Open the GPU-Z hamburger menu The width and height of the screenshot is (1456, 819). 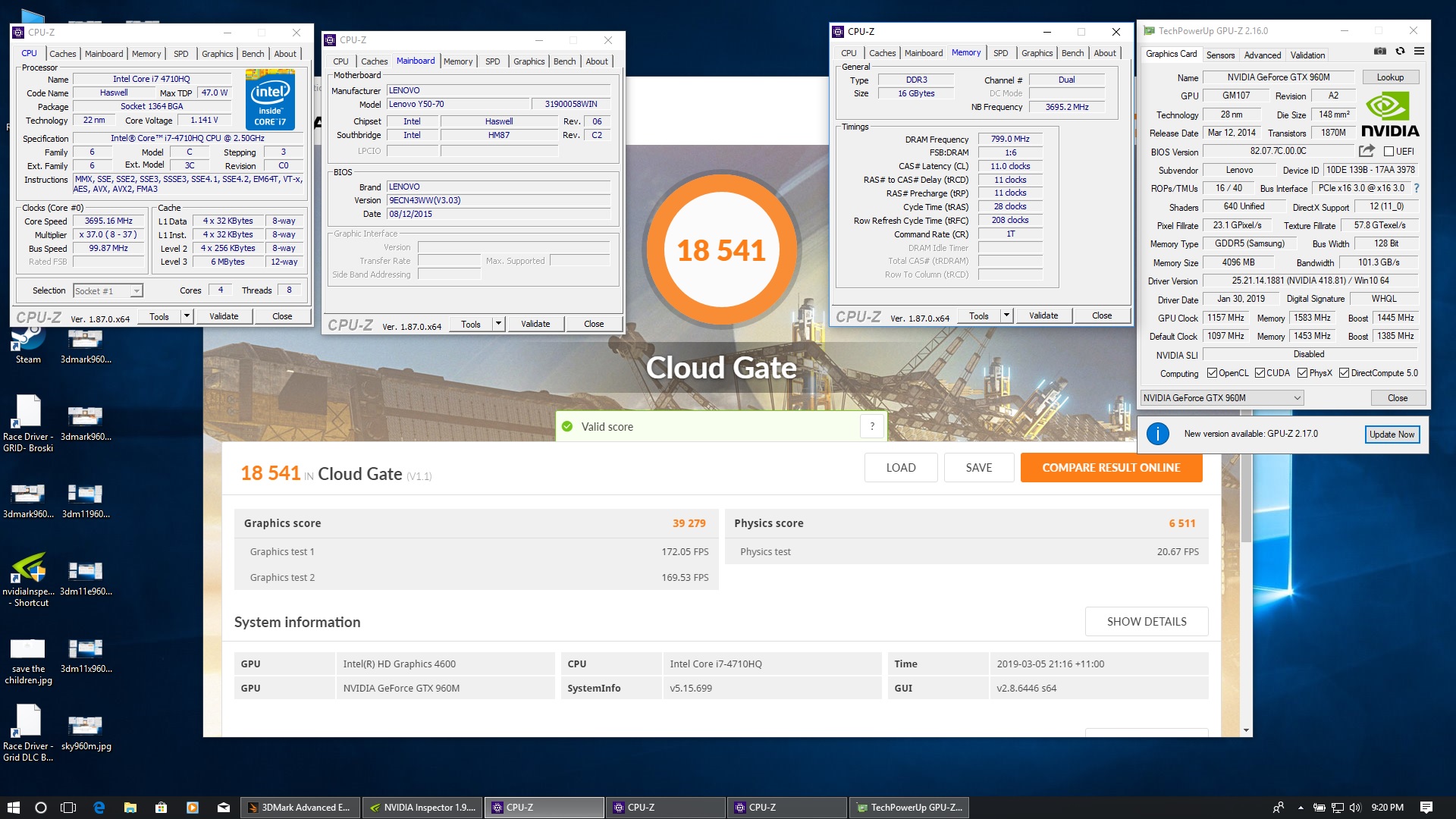(x=1419, y=52)
